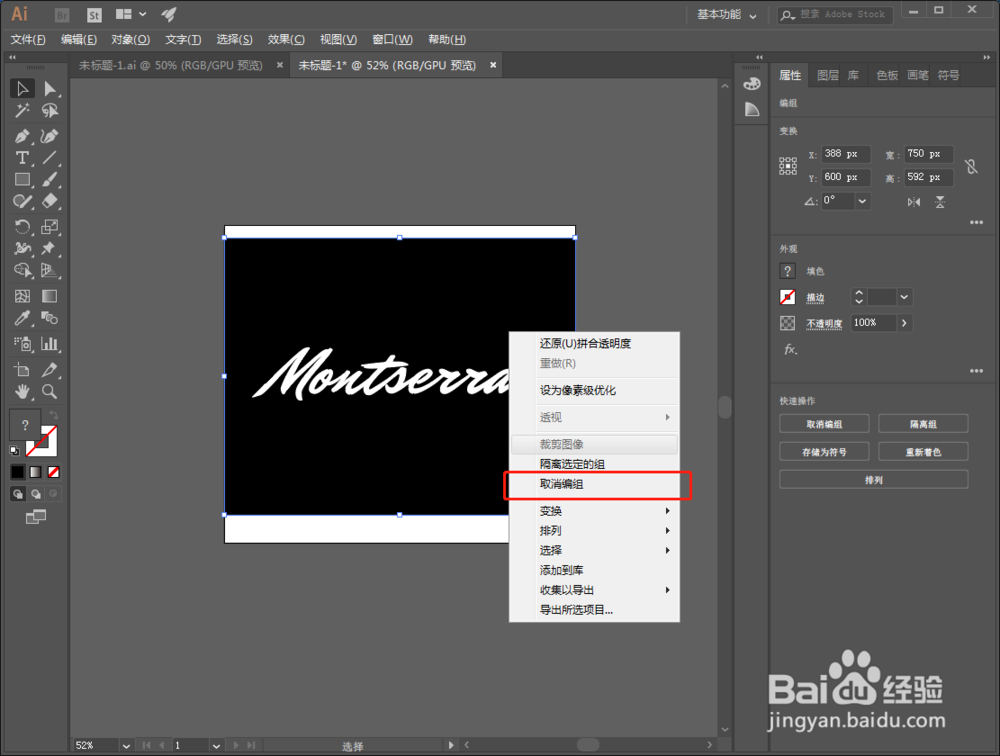Open the rotation angle dropdown
This screenshot has width=1000, height=756.
pyautogui.click(x=862, y=201)
